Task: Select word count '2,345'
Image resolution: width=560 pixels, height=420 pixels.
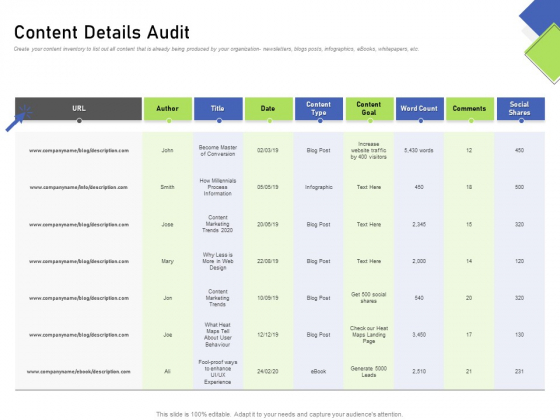Action: (x=419, y=225)
